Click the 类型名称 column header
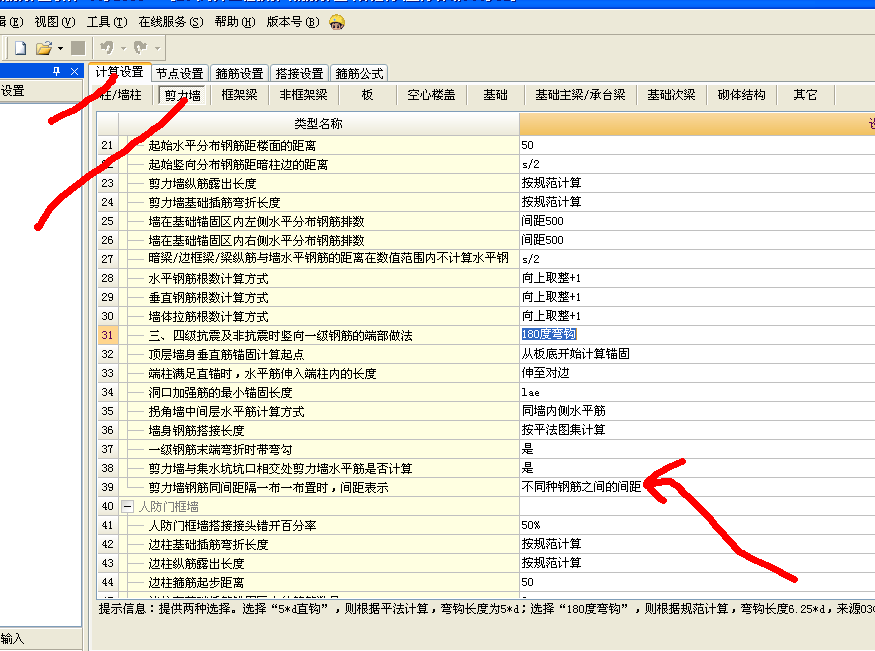Image resolution: width=875 pixels, height=651 pixels. pyautogui.click(x=319, y=124)
